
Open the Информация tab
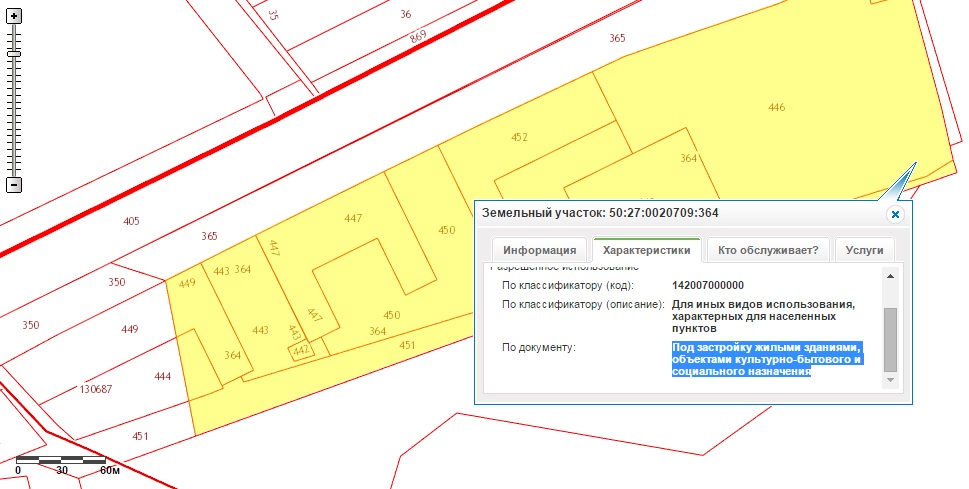(539, 250)
